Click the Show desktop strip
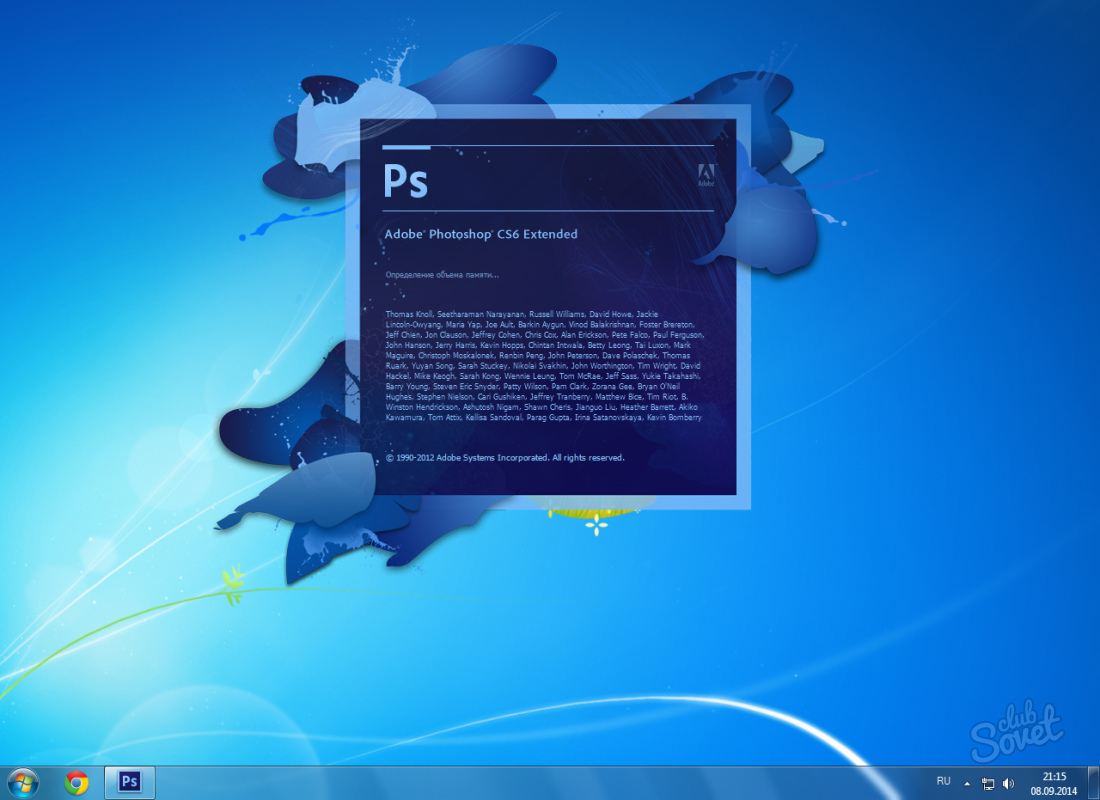This screenshot has width=1100, height=800. (x=1094, y=783)
